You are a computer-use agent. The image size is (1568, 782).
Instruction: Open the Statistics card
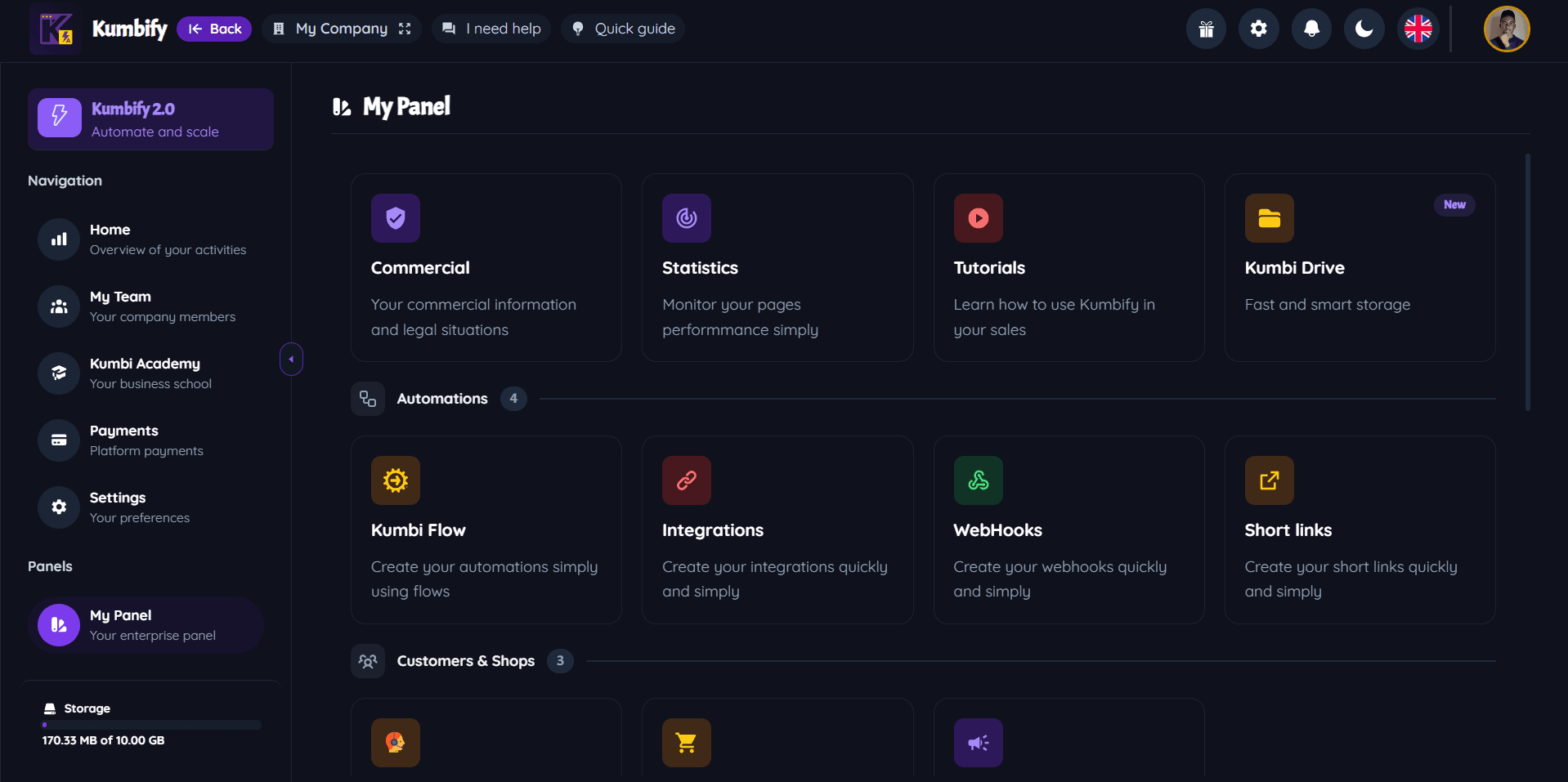click(777, 267)
